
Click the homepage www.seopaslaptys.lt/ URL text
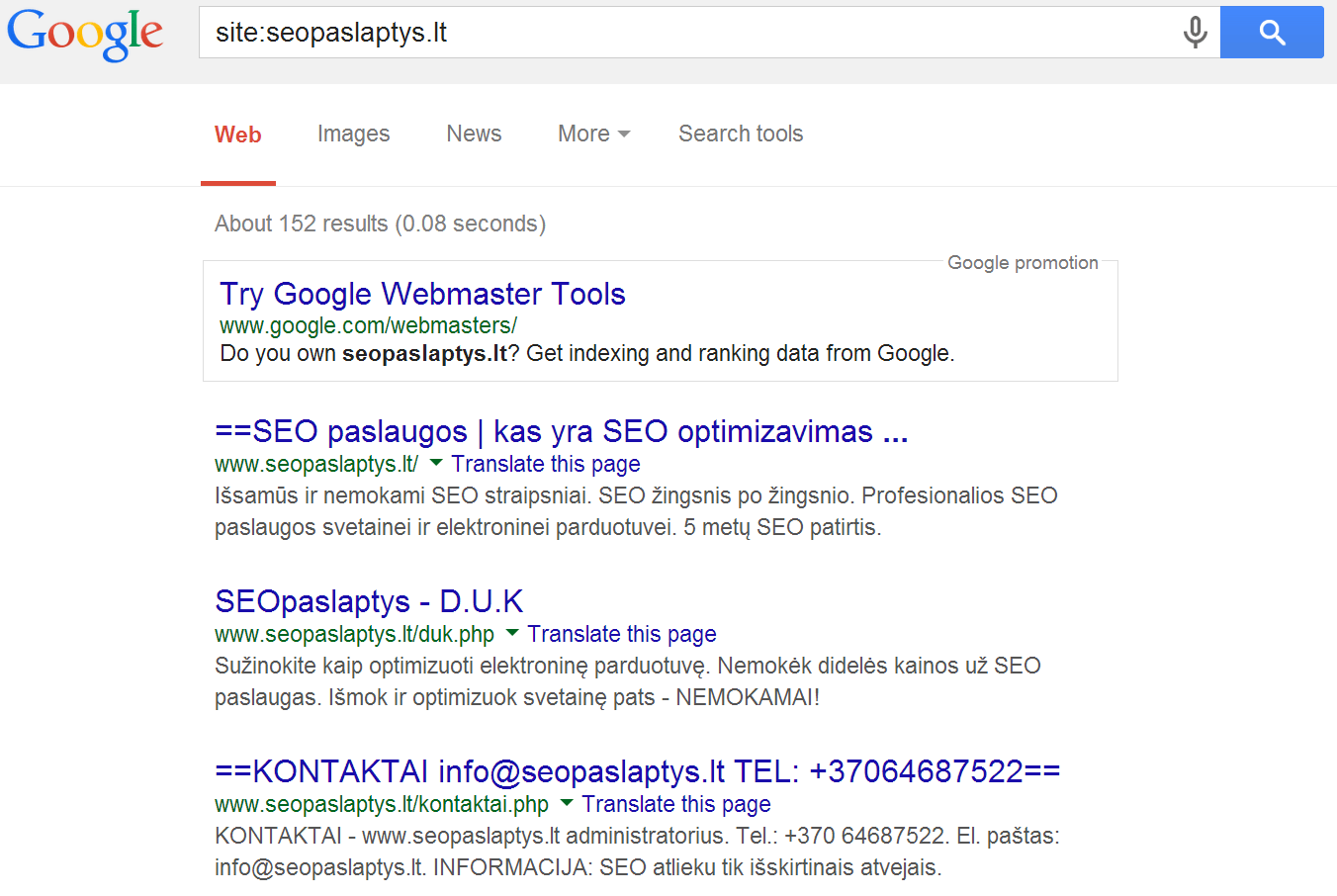[x=316, y=464]
